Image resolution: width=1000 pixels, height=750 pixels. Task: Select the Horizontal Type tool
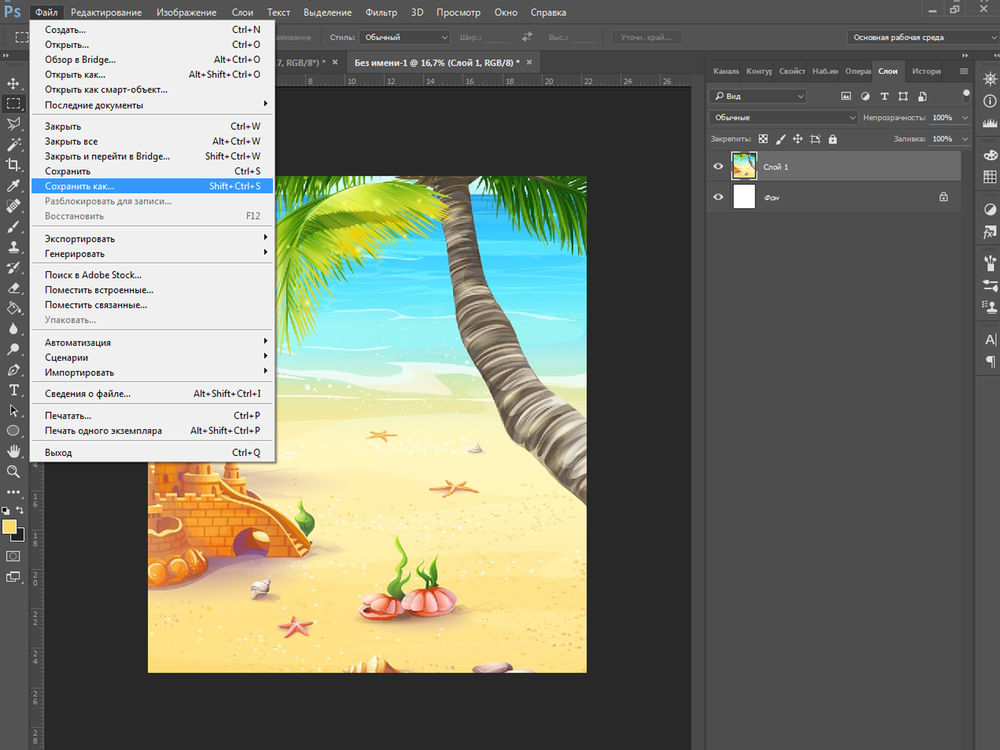coord(14,390)
